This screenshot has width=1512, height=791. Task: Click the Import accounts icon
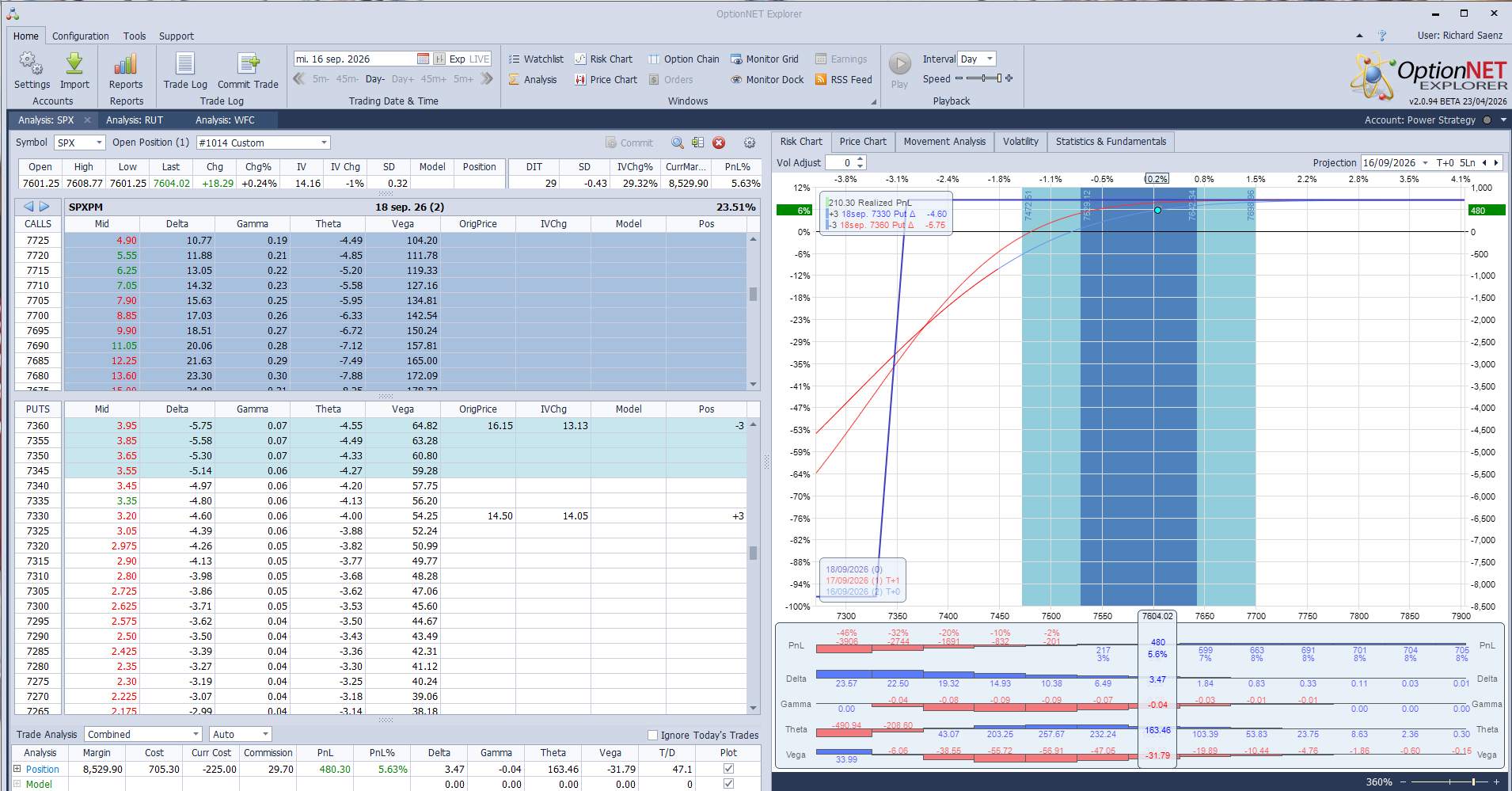(74, 63)
